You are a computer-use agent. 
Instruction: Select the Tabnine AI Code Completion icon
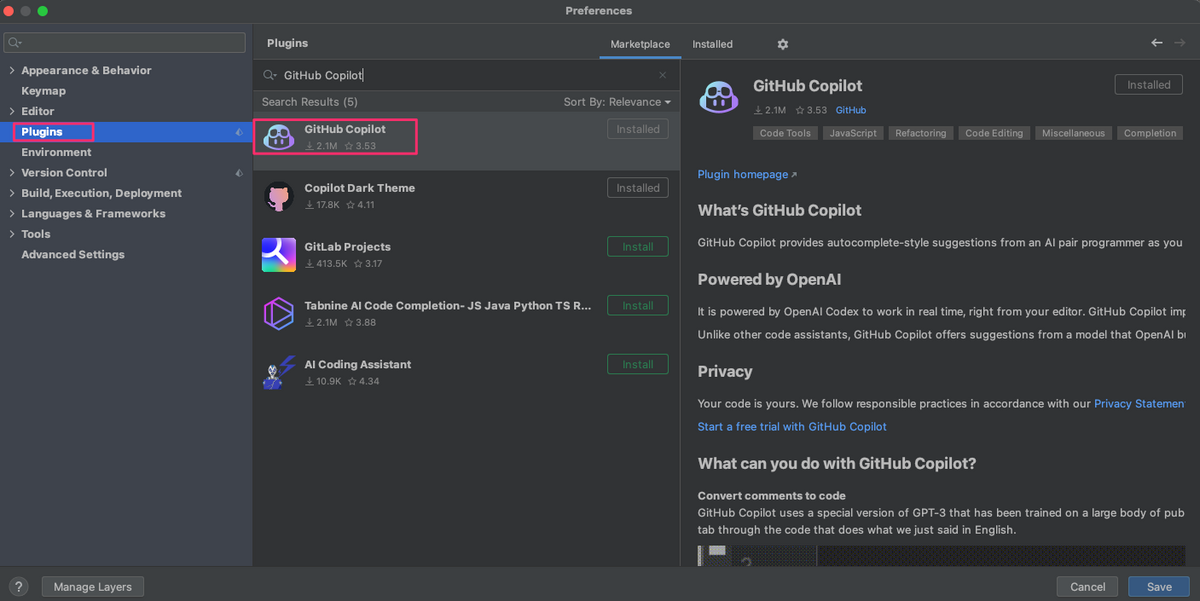point(279,313)
